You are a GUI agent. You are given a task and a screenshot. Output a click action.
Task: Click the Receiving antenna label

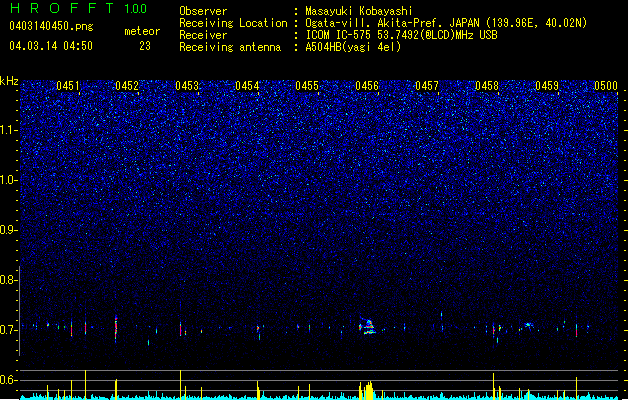(x=230, y=47)
